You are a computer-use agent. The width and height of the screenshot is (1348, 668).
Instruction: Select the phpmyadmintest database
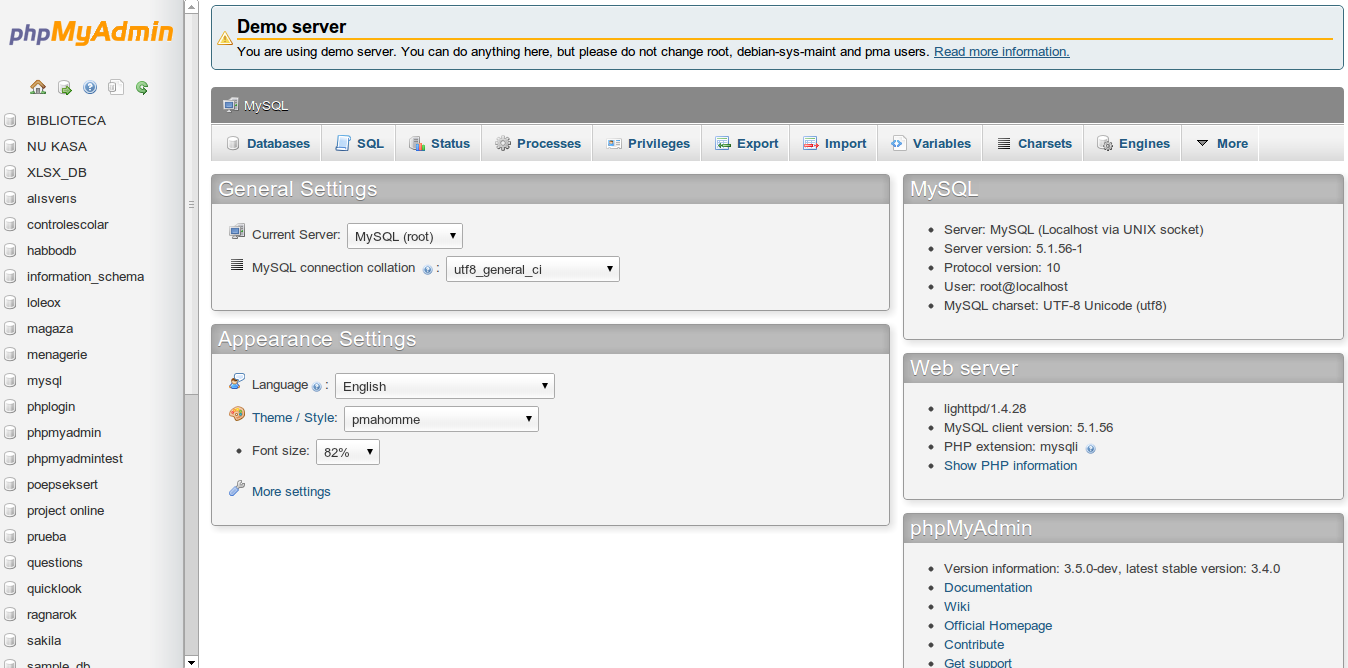[75, 459]
